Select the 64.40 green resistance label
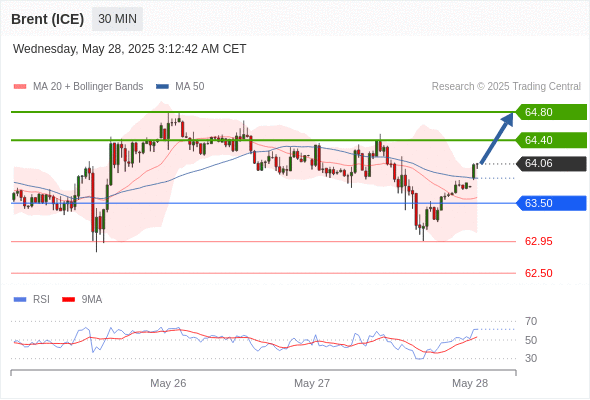The image size is (590, 400). click(x=551, y=140)
